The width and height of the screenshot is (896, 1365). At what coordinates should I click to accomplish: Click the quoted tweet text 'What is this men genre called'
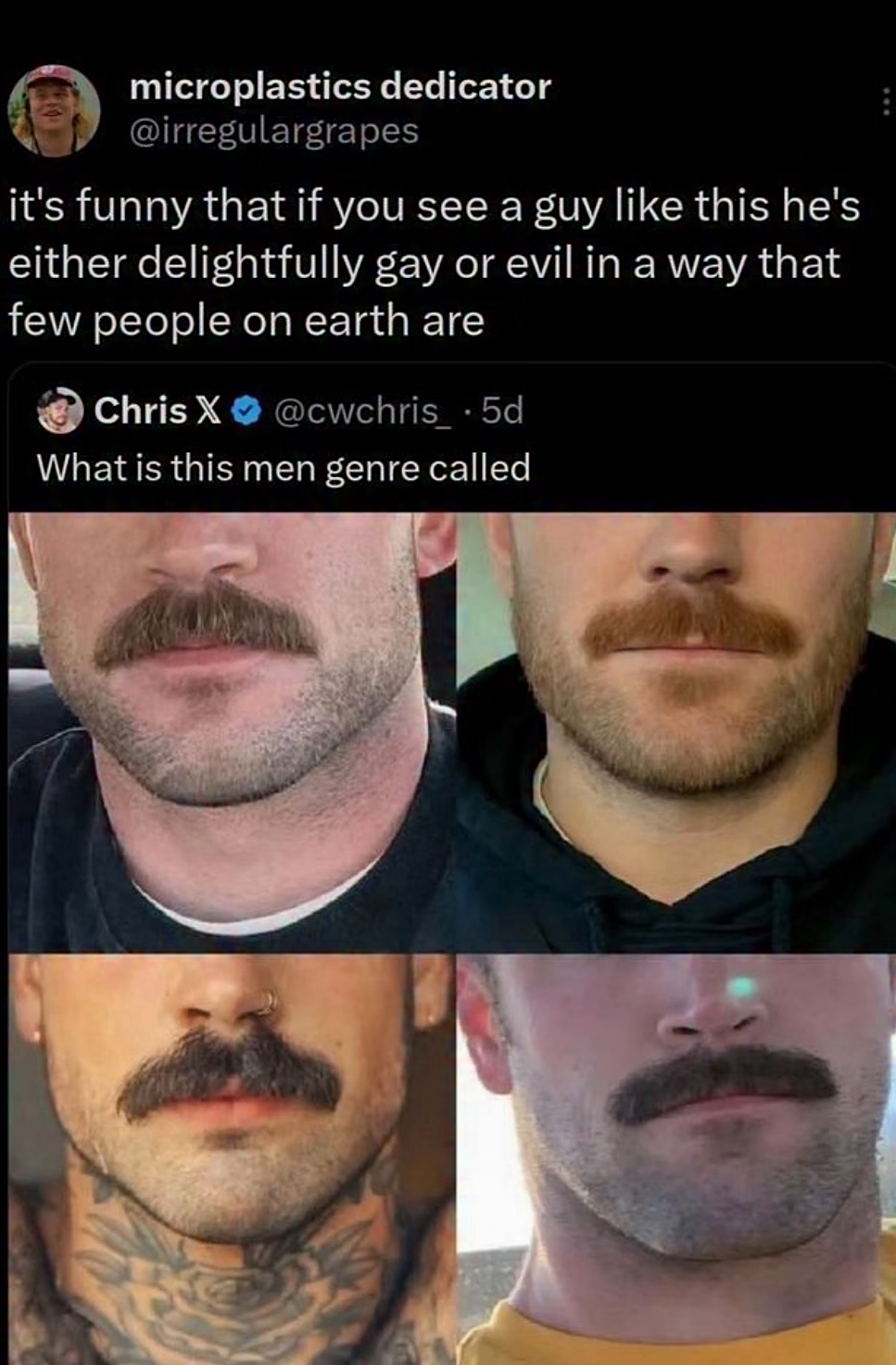[x=284, y=467]
